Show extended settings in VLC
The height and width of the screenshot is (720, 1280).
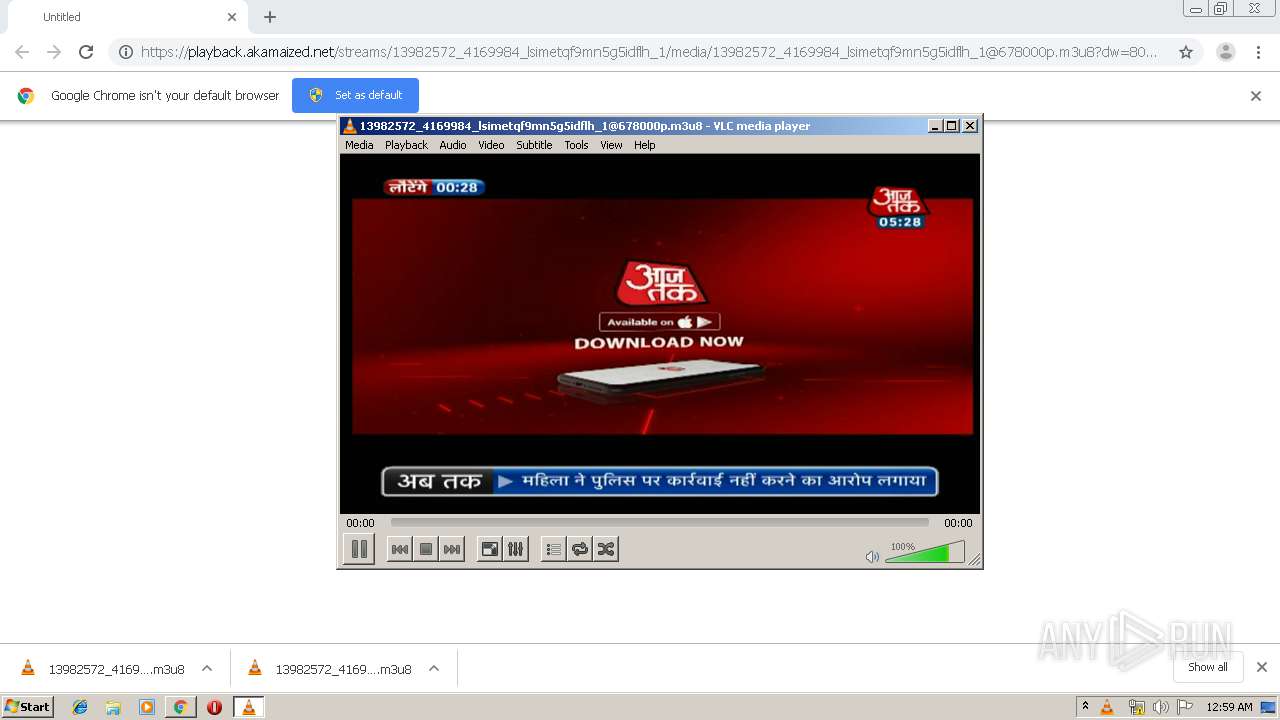pos(515,549)
